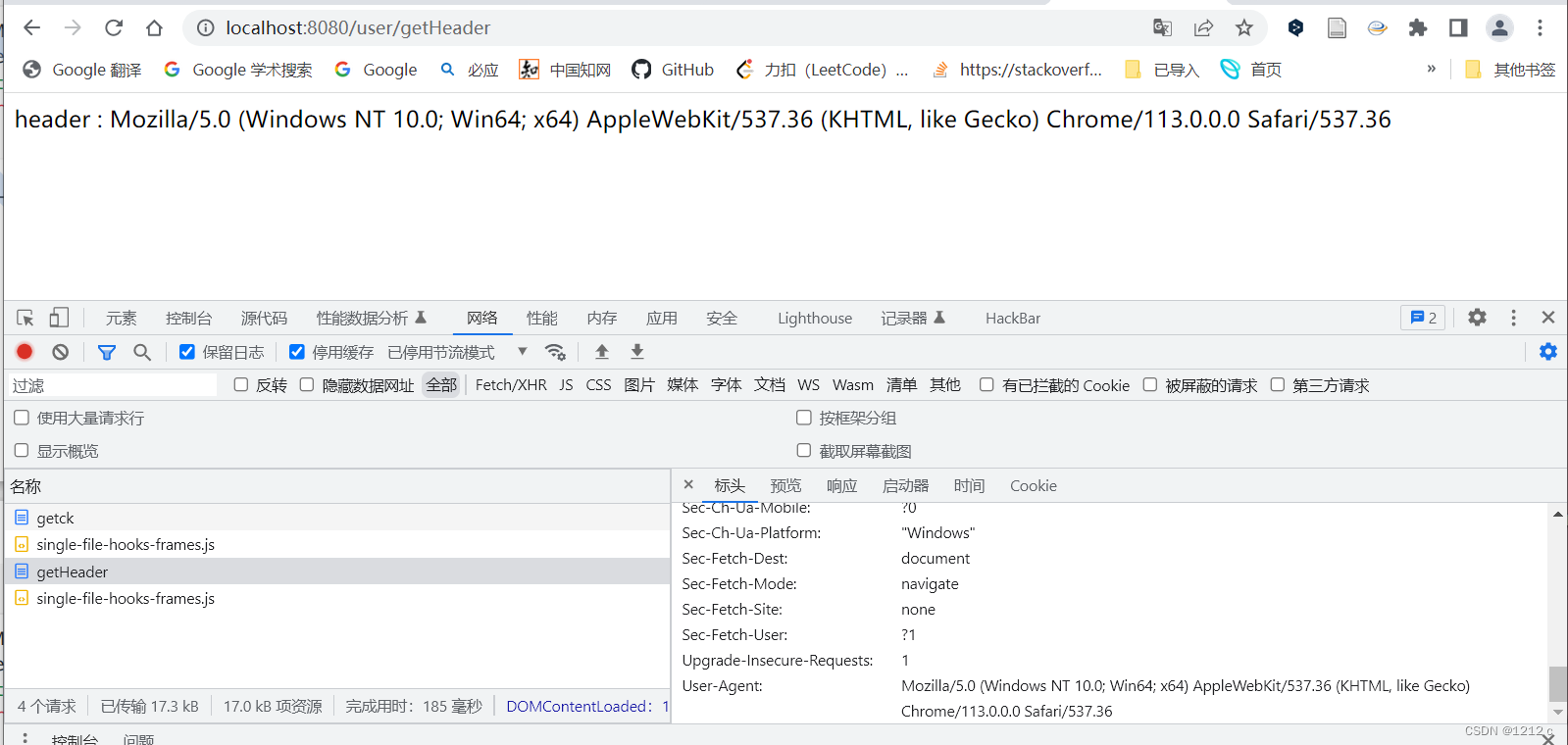The height and width of the screenshot is (745, 1568).
Task: Open throttling dropdown 已停用节流模式
Action: 457,352
